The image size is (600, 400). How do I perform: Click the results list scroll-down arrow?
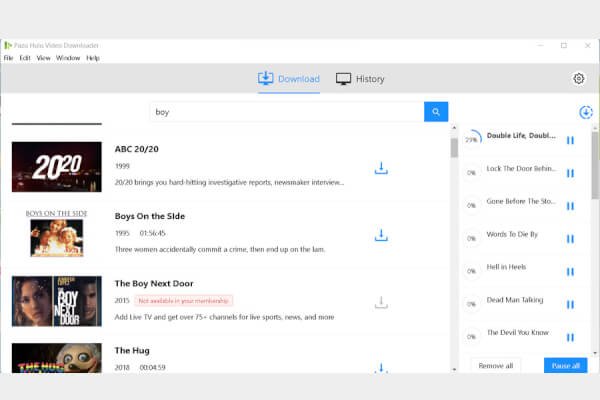(x=454, y=369)
